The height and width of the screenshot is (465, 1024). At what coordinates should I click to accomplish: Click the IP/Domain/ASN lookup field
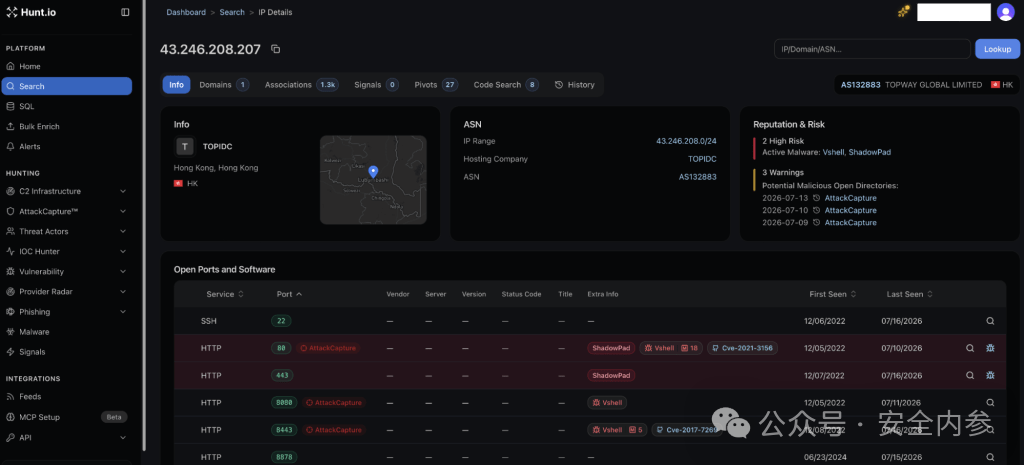point(872,49)
